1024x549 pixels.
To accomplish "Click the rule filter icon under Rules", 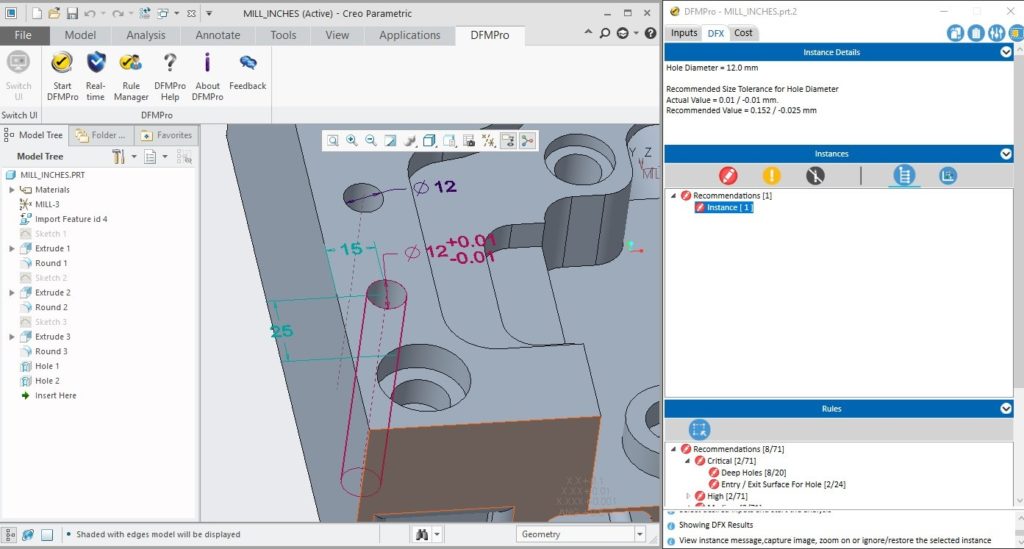I will tap(699, 430).
